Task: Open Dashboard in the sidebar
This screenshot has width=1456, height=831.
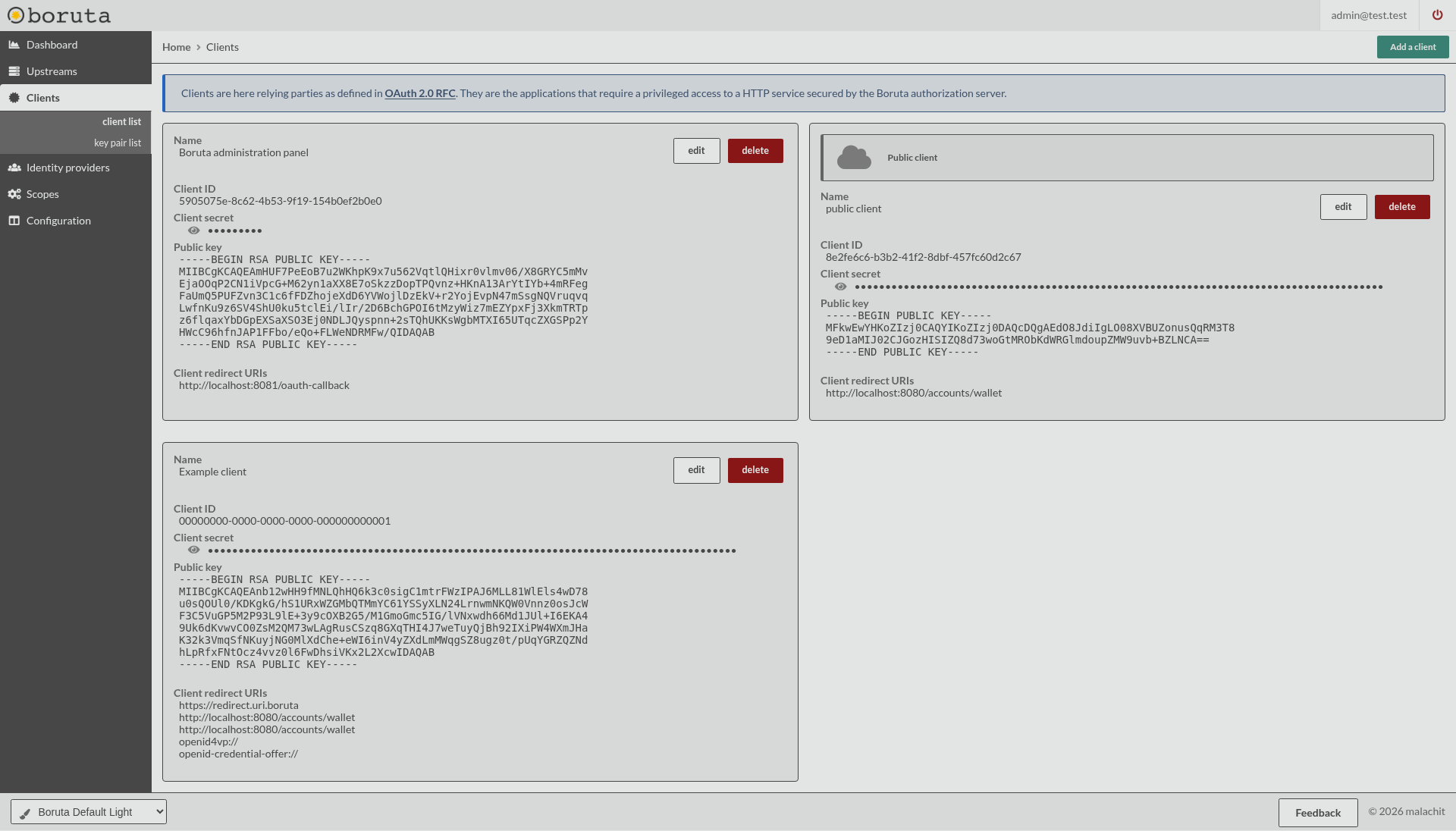Action: coord(76,45)
